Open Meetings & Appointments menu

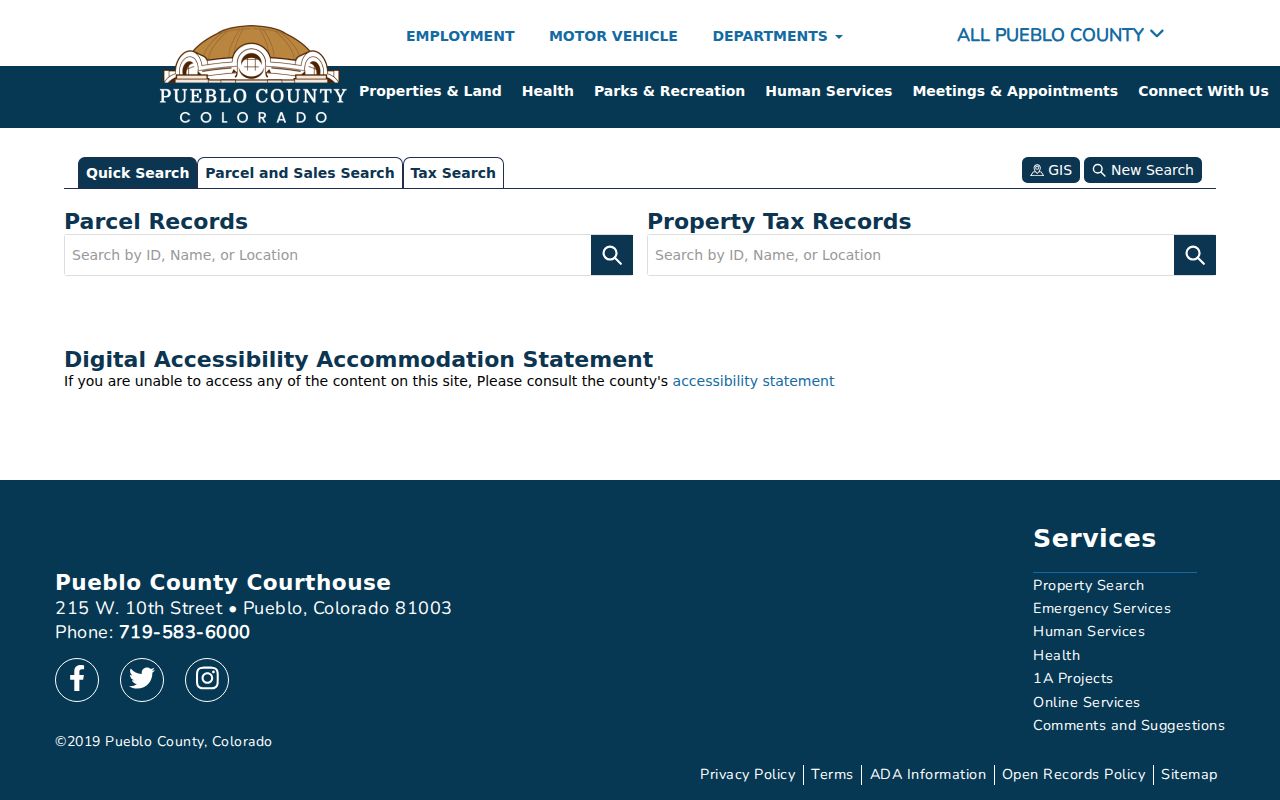[1015, 91]
